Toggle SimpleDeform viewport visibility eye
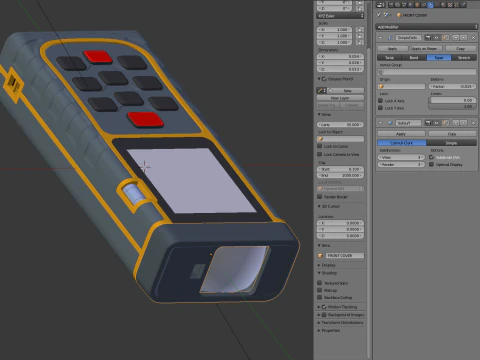 tap(436, 37)
